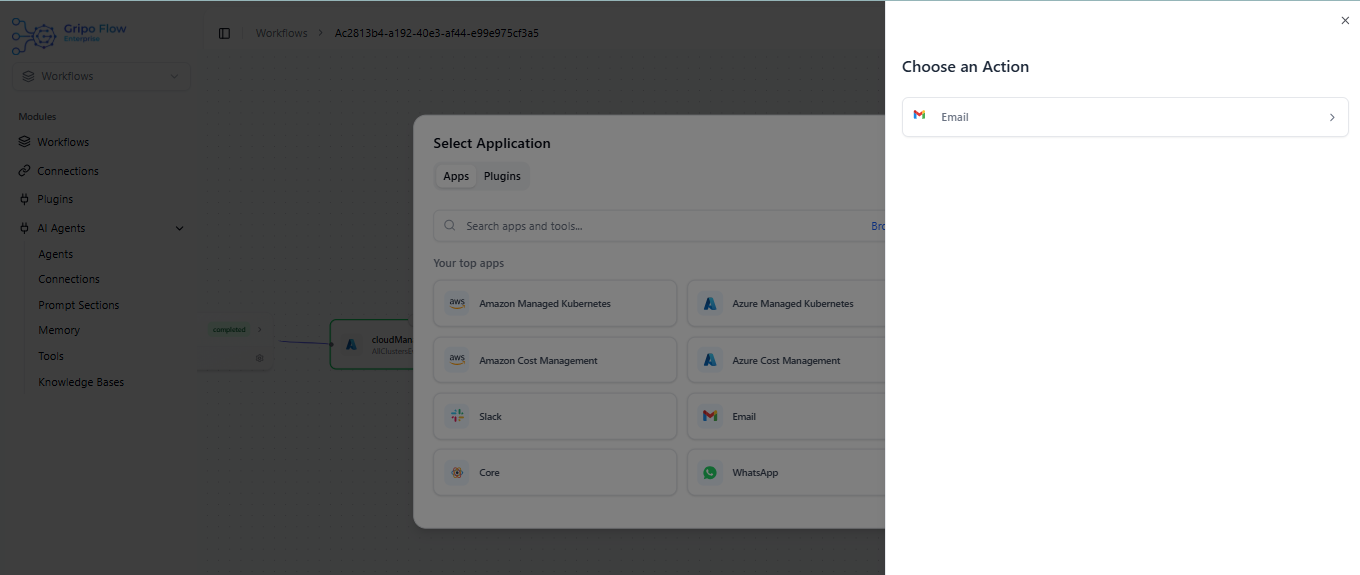Open Knowledge Bases in sidebar
The image size is (1360, 575).
[x=81, y=382]
